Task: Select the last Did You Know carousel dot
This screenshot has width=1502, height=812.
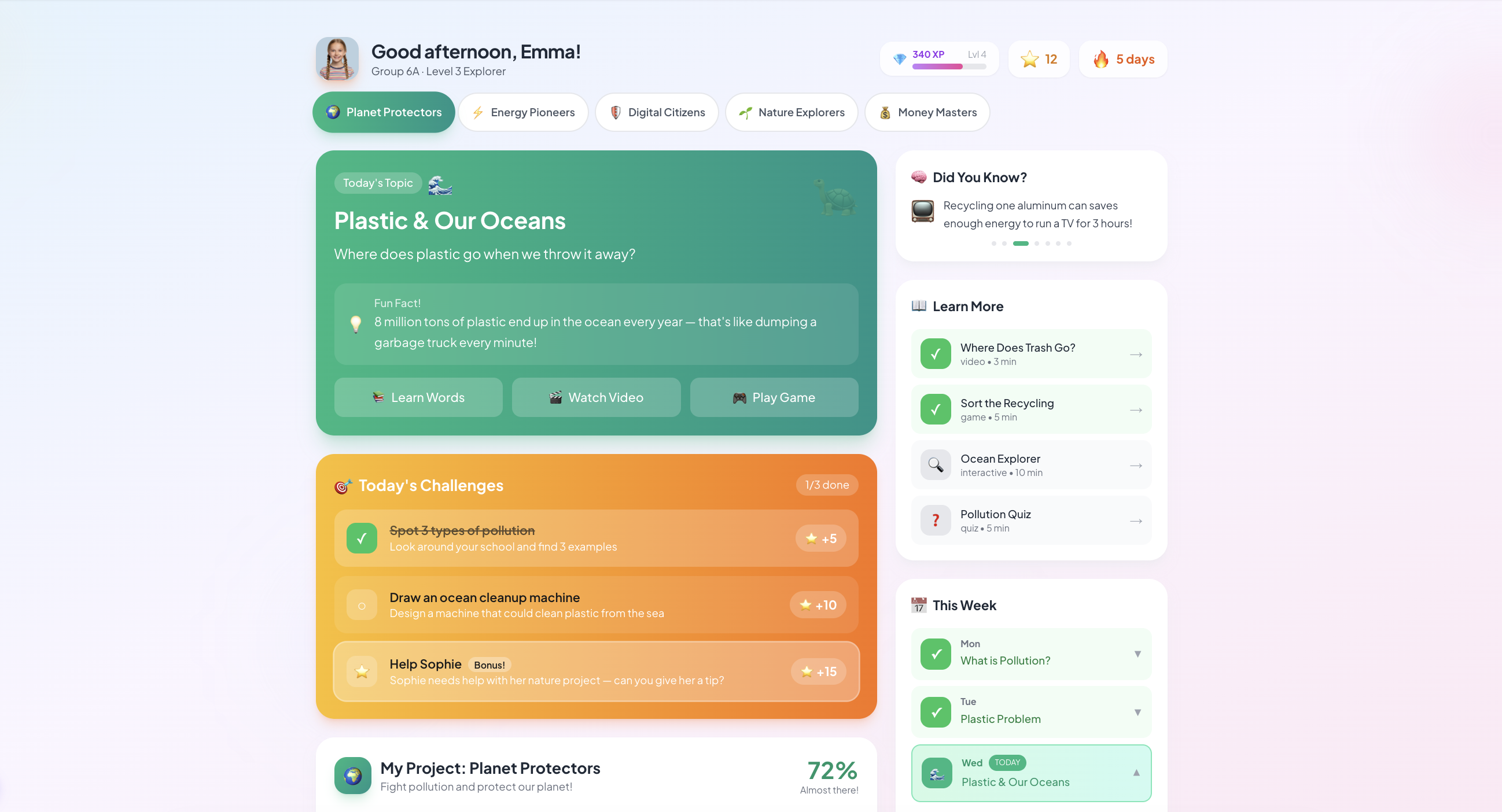Action: (1069, 243)
